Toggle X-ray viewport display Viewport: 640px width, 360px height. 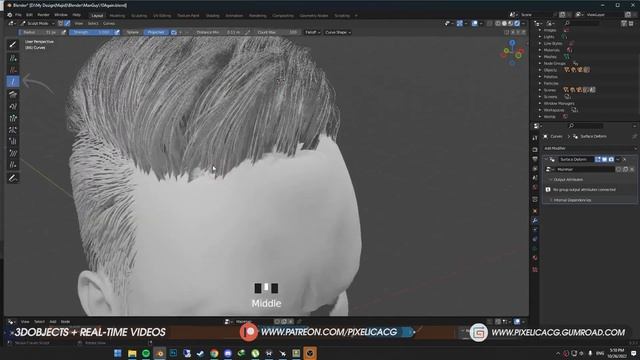click(489, 24)
